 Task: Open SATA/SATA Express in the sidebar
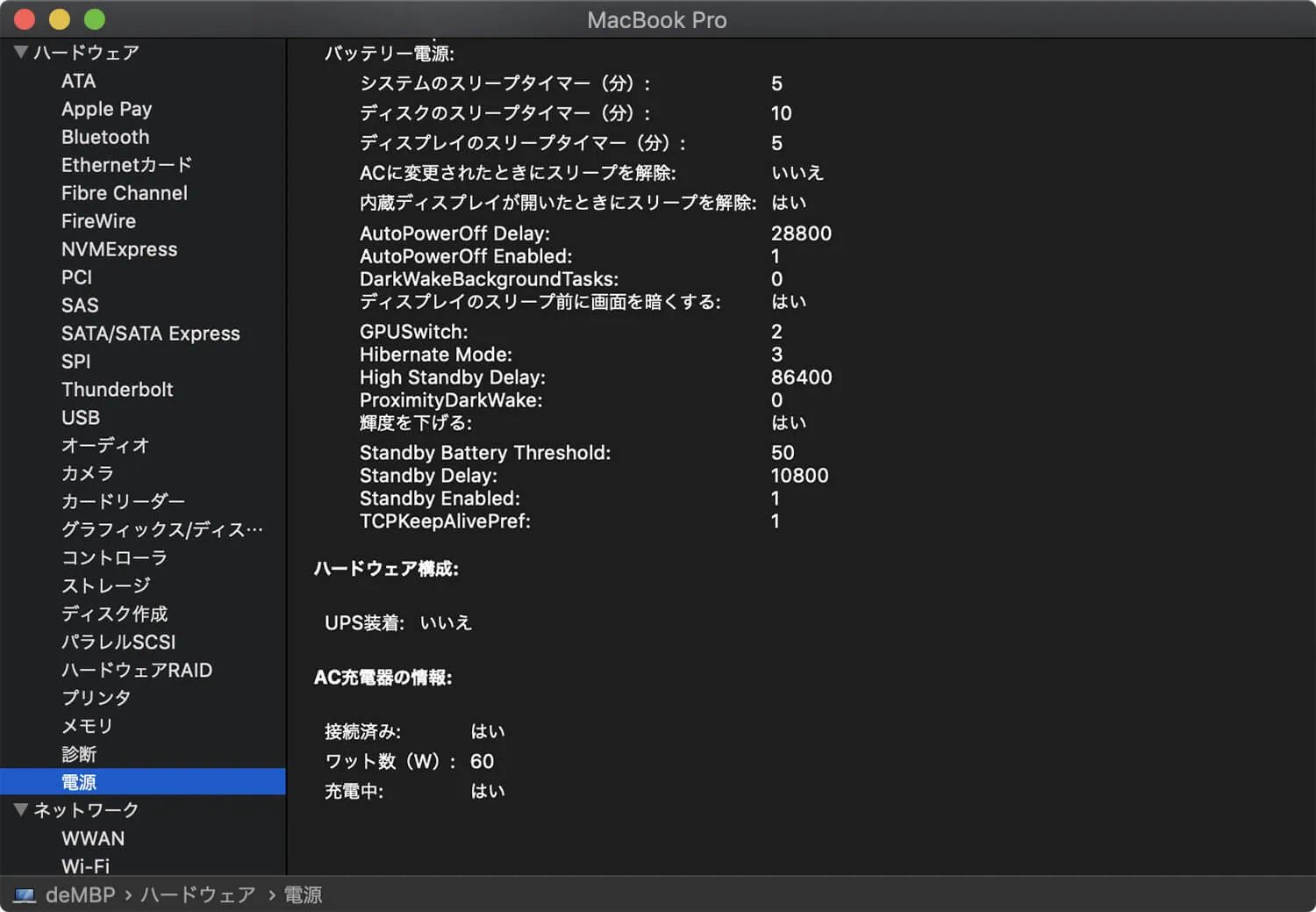coord(151,334)
